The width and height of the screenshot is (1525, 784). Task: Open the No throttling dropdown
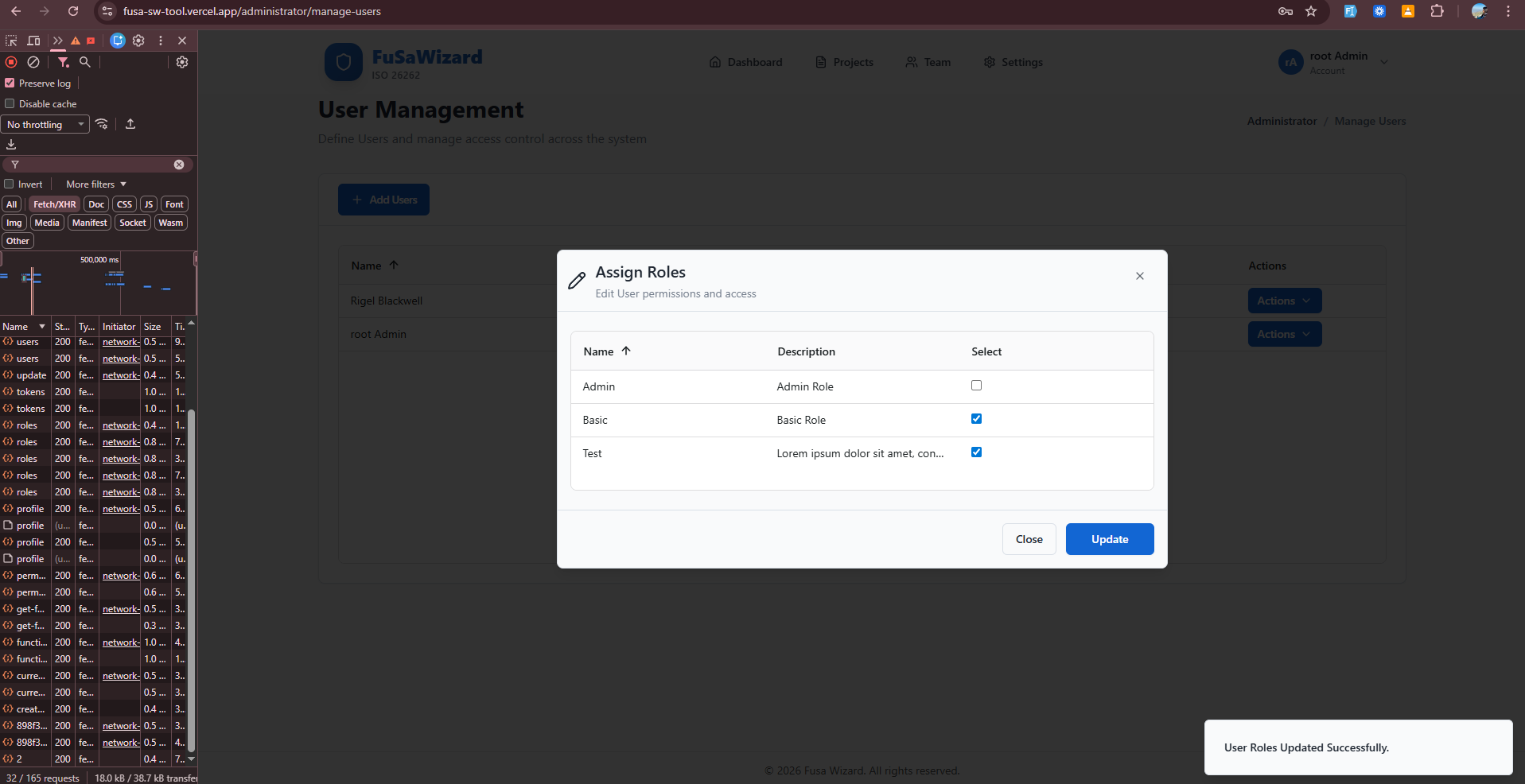(45, 125)
